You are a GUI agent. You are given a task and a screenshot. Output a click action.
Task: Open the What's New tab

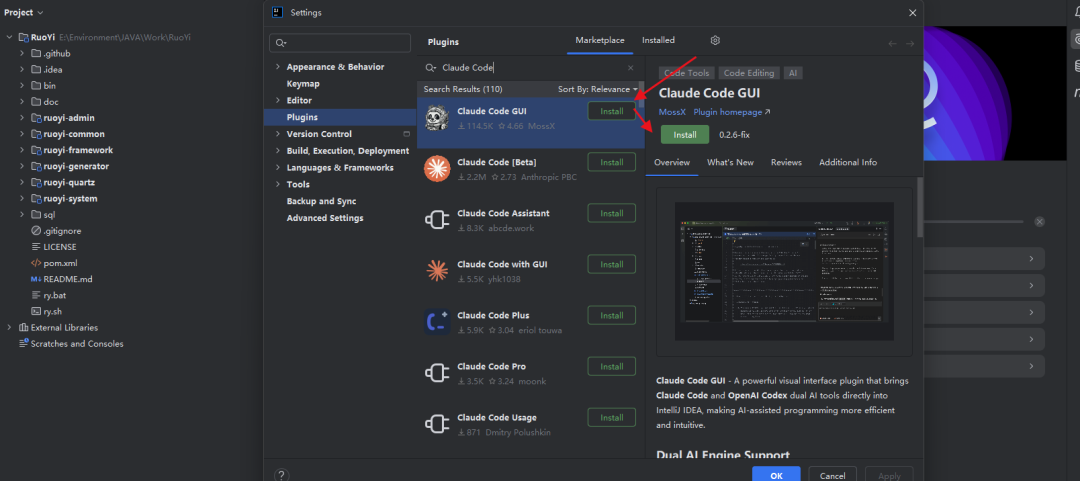click(730, 163)
